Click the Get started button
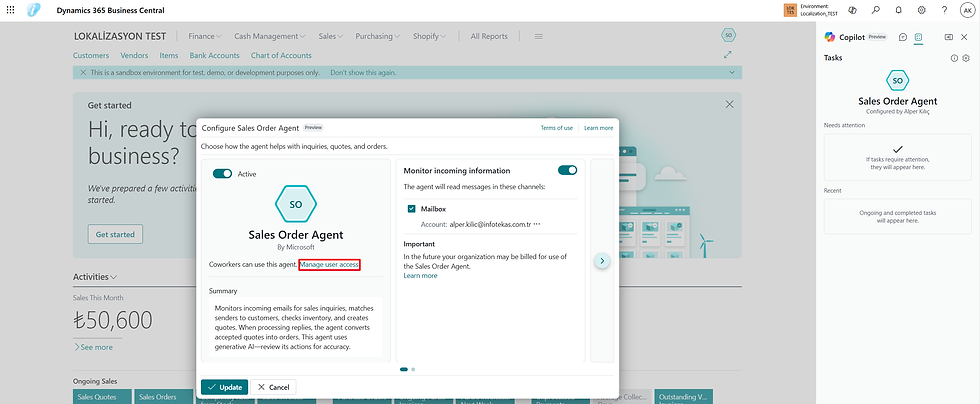This screenshot has height=404, width=980. point(115,235)
